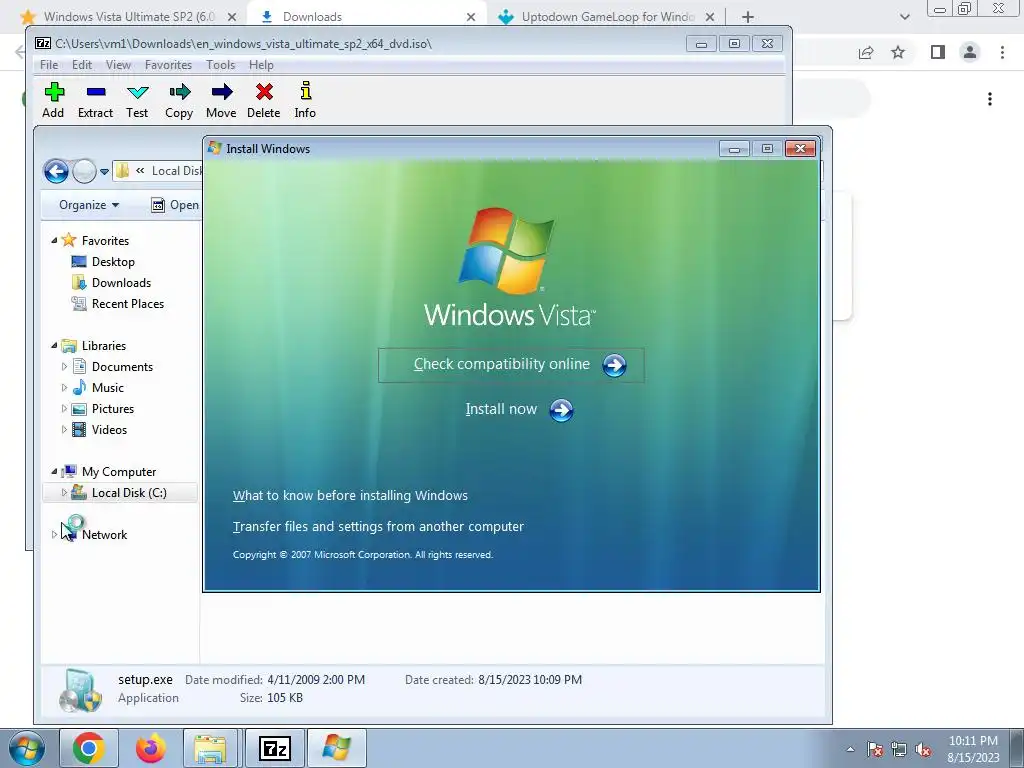Select Network in the navigation pane

pos(104,535)
